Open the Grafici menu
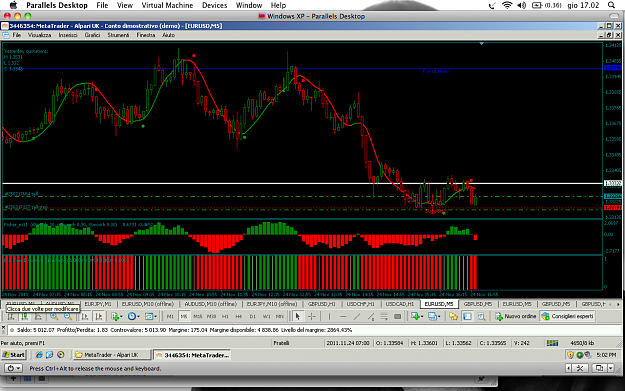Image resolution: width=625 pixels, height=391 pixels. 92,35
